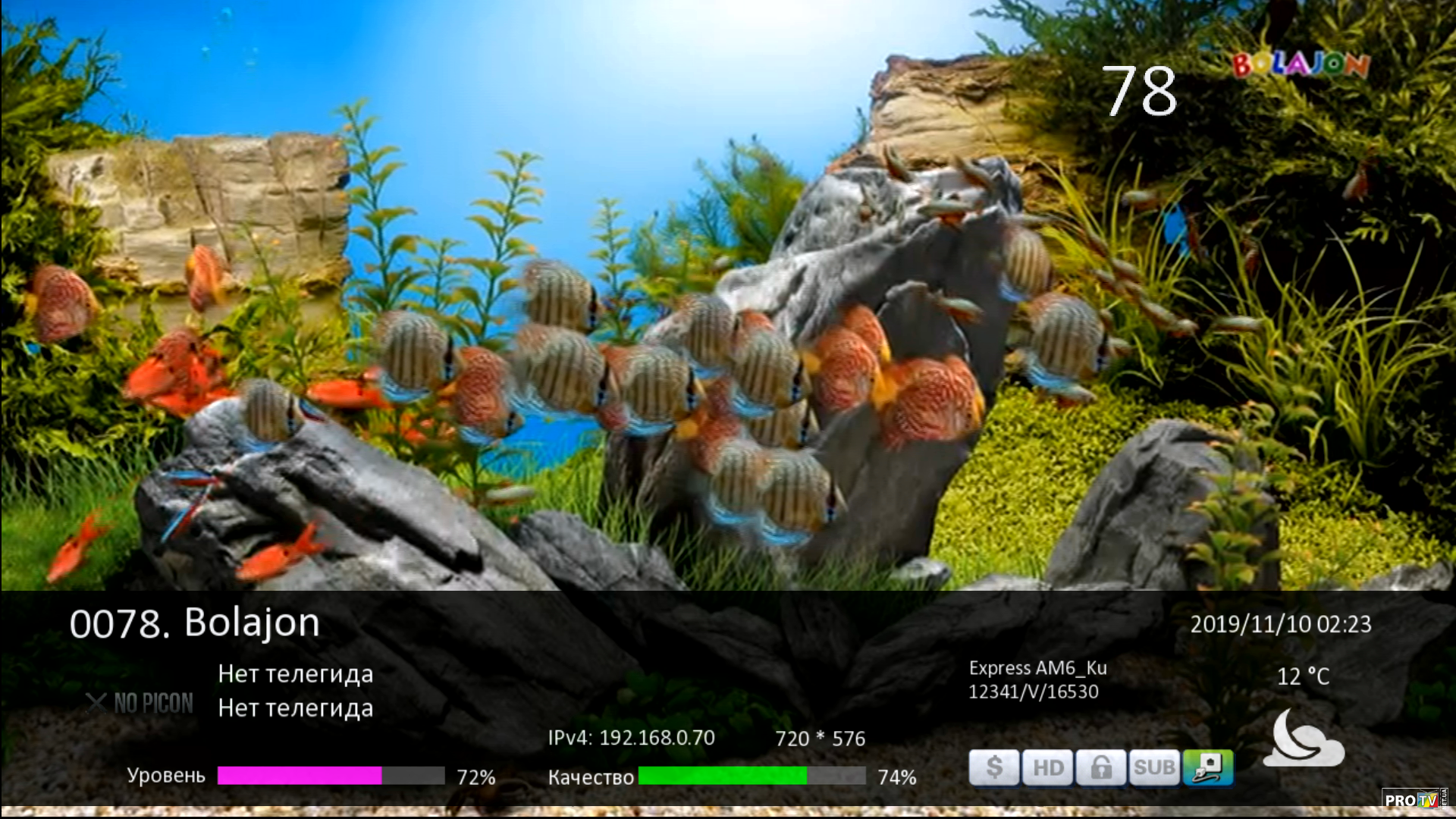Viewport: 1456px width, 819px height.
Task: Click the Bolajon channel logo
Action: [x=1301, y=65]
